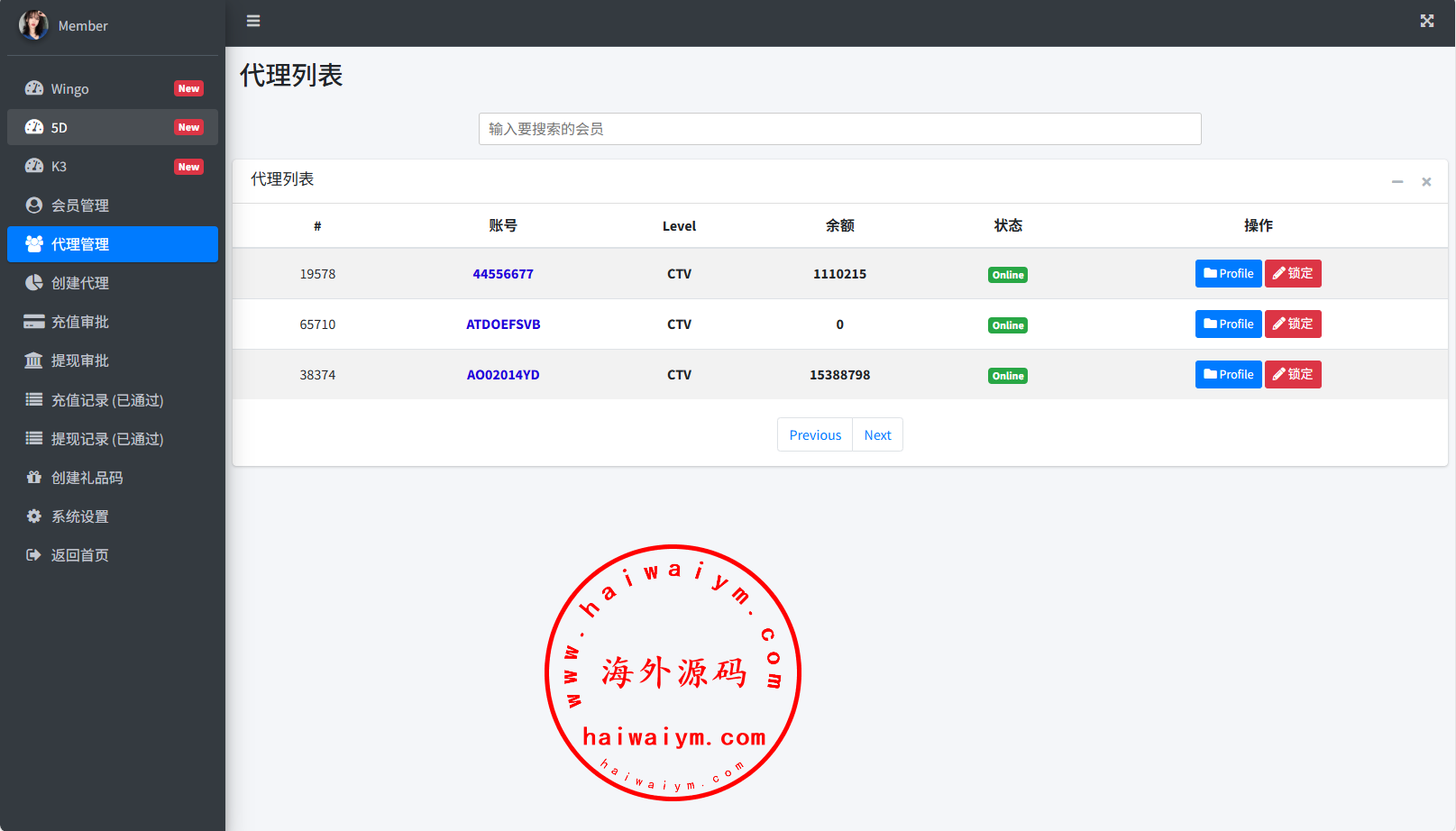Click the 创建礼品码 gift icon

tap(34, 478)
